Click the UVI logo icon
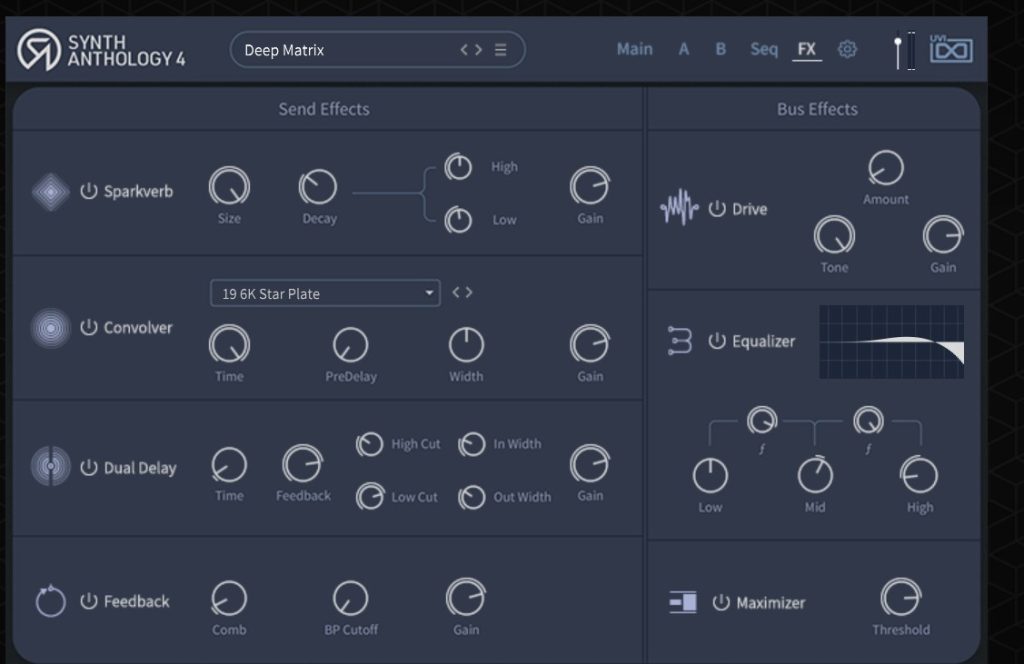This screenshot has width=1024, height=664. (x=951, y=49)
